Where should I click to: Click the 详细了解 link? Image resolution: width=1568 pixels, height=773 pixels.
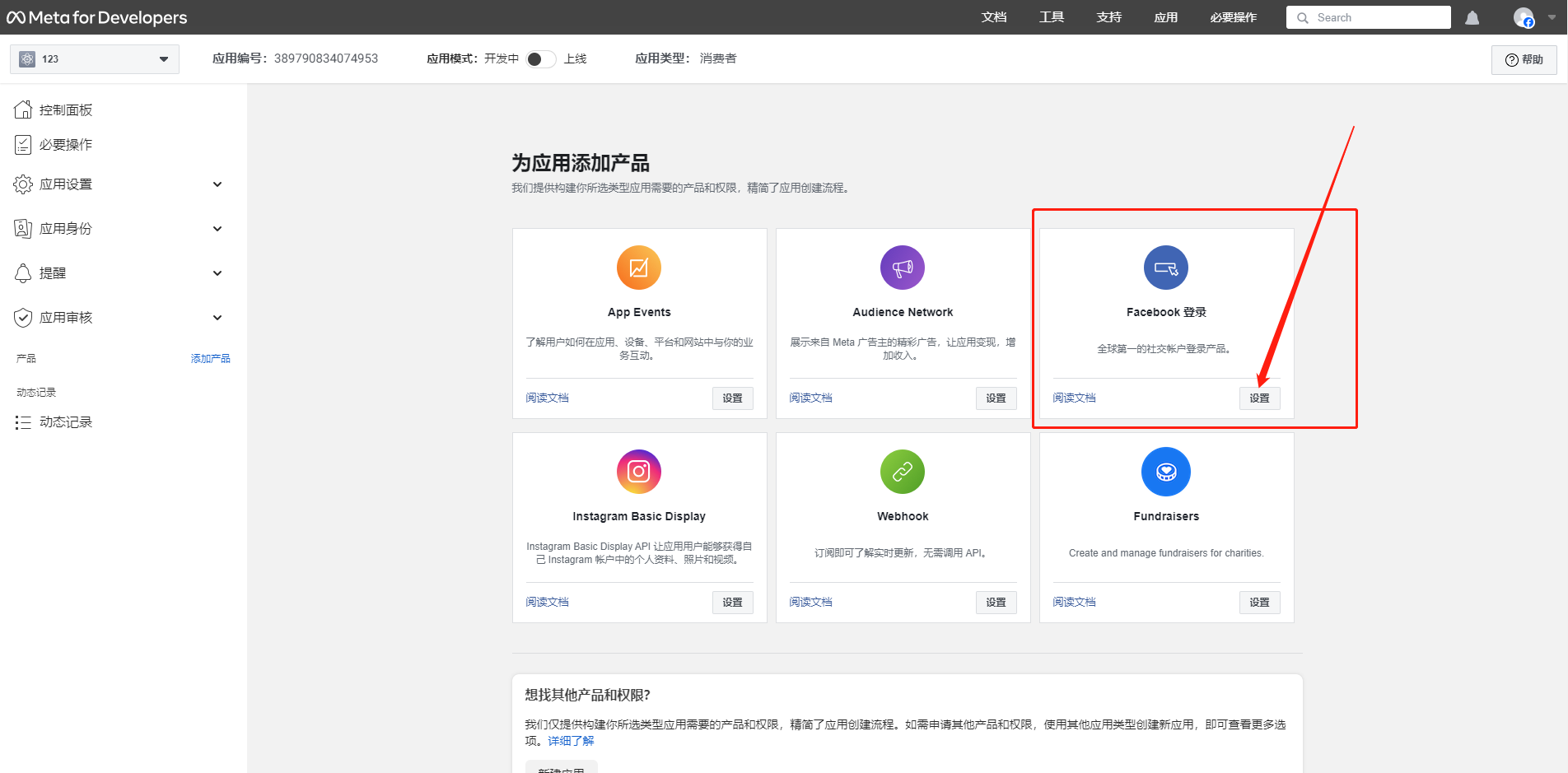point(571,741)
